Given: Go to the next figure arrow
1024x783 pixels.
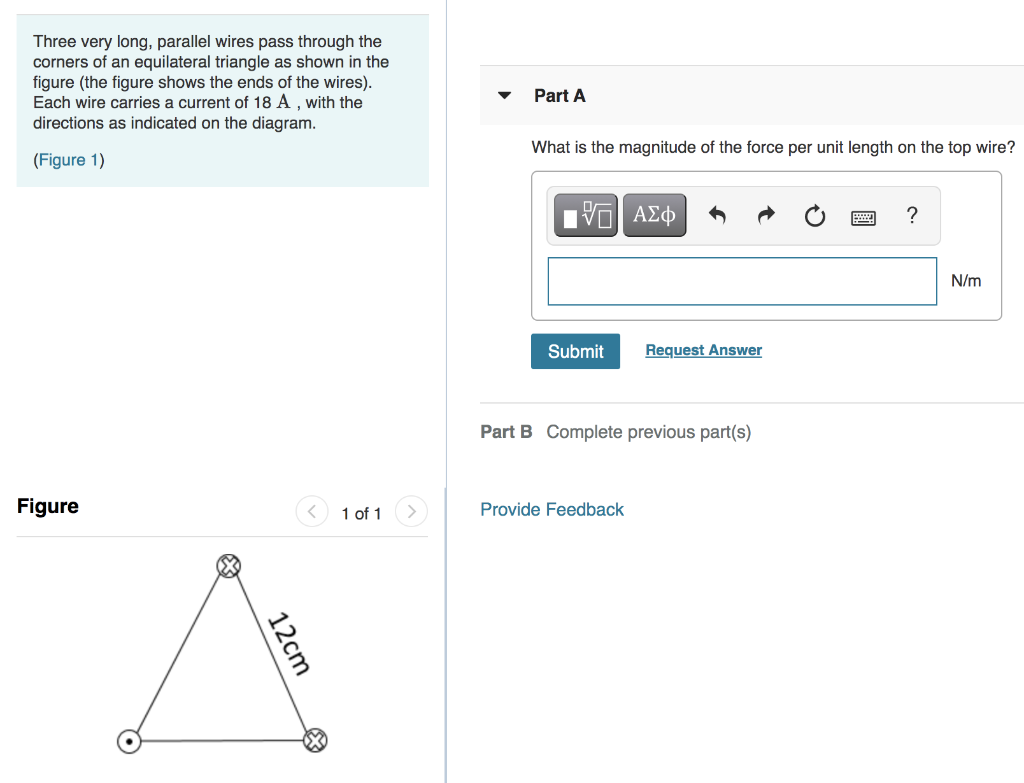Looking at the screenshot, I should point(411,511).
